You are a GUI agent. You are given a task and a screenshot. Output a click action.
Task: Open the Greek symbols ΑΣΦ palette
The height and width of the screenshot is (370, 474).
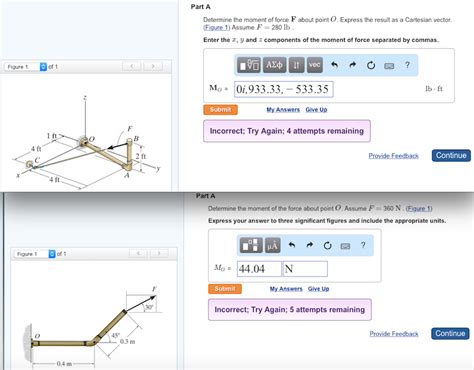[x=274, y=65]
